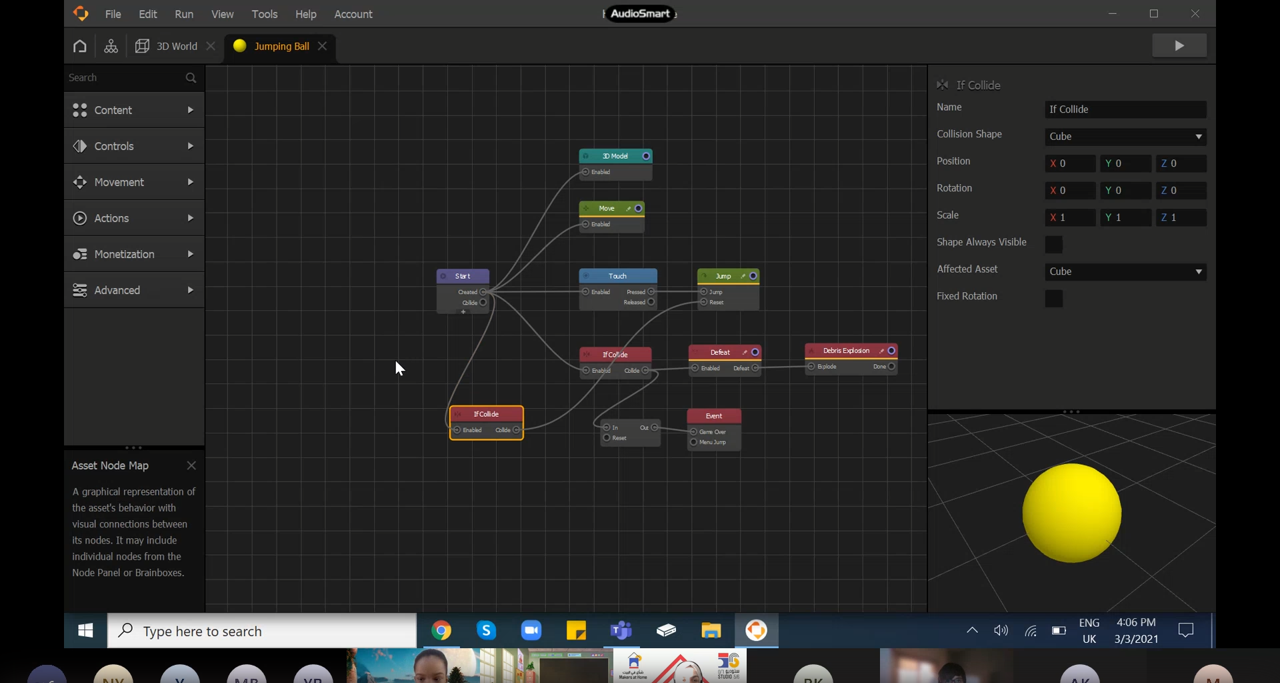
Task: Close the Jumping Ball tab
Action: [322, 46]
